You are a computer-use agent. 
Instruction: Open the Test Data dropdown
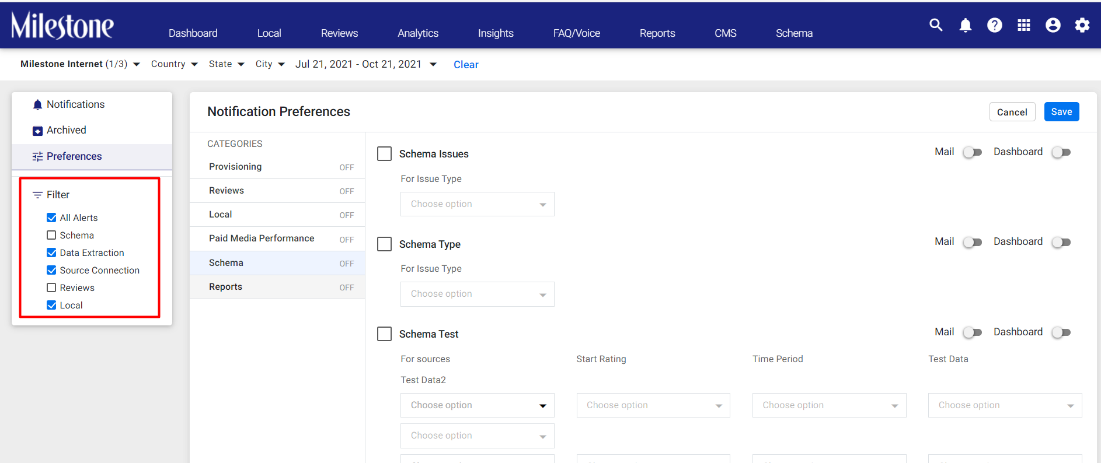[x=1005, y=405]
